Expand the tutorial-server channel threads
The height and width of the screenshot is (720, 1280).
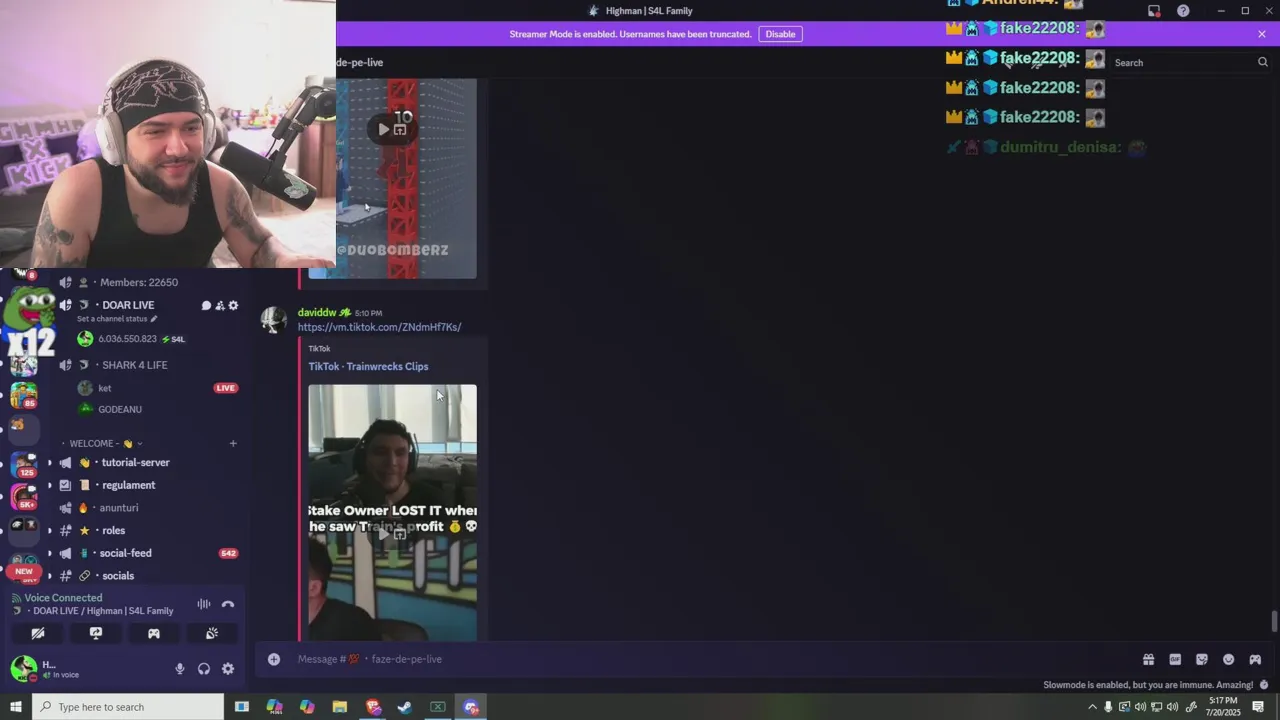(x=50, y=463)
